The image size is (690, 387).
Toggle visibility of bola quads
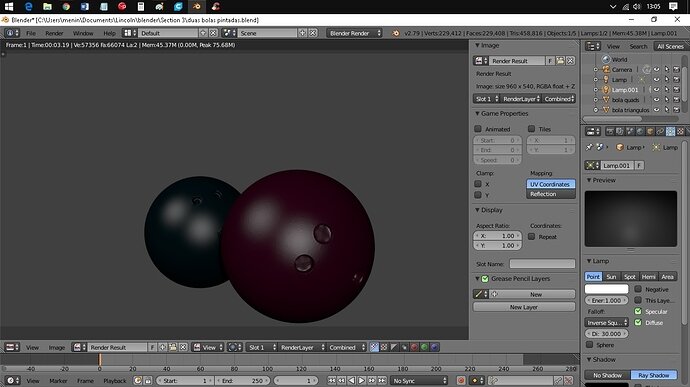click(x=657, y=100)
